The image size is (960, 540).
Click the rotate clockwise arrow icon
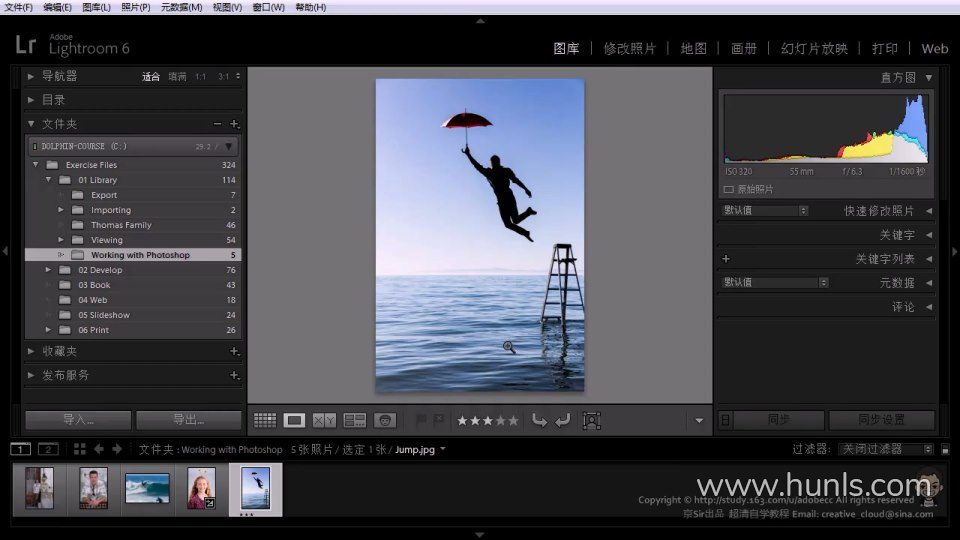[x=563, y=421]
